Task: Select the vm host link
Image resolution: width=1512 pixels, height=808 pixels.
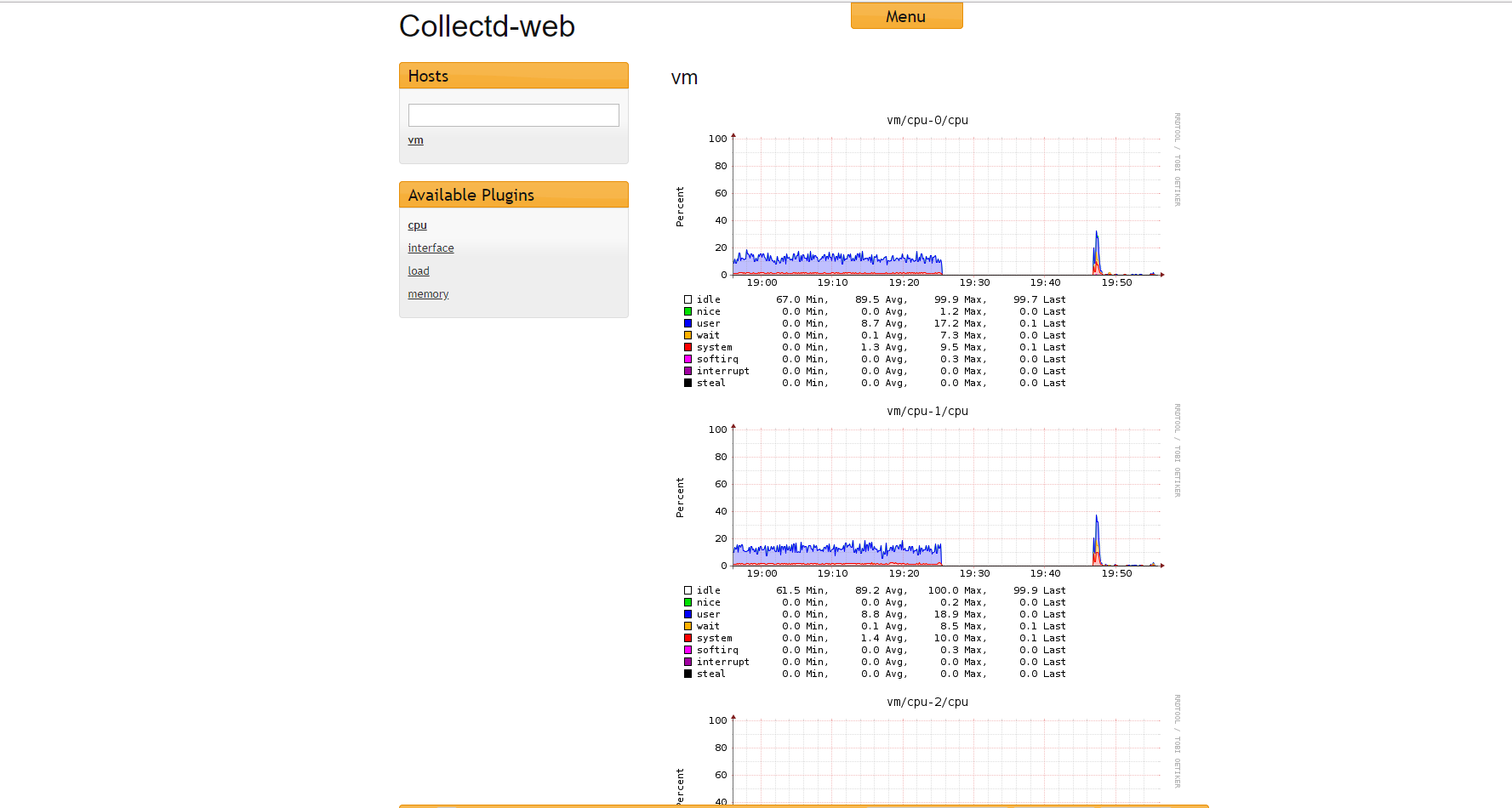Action: (415, 140)
